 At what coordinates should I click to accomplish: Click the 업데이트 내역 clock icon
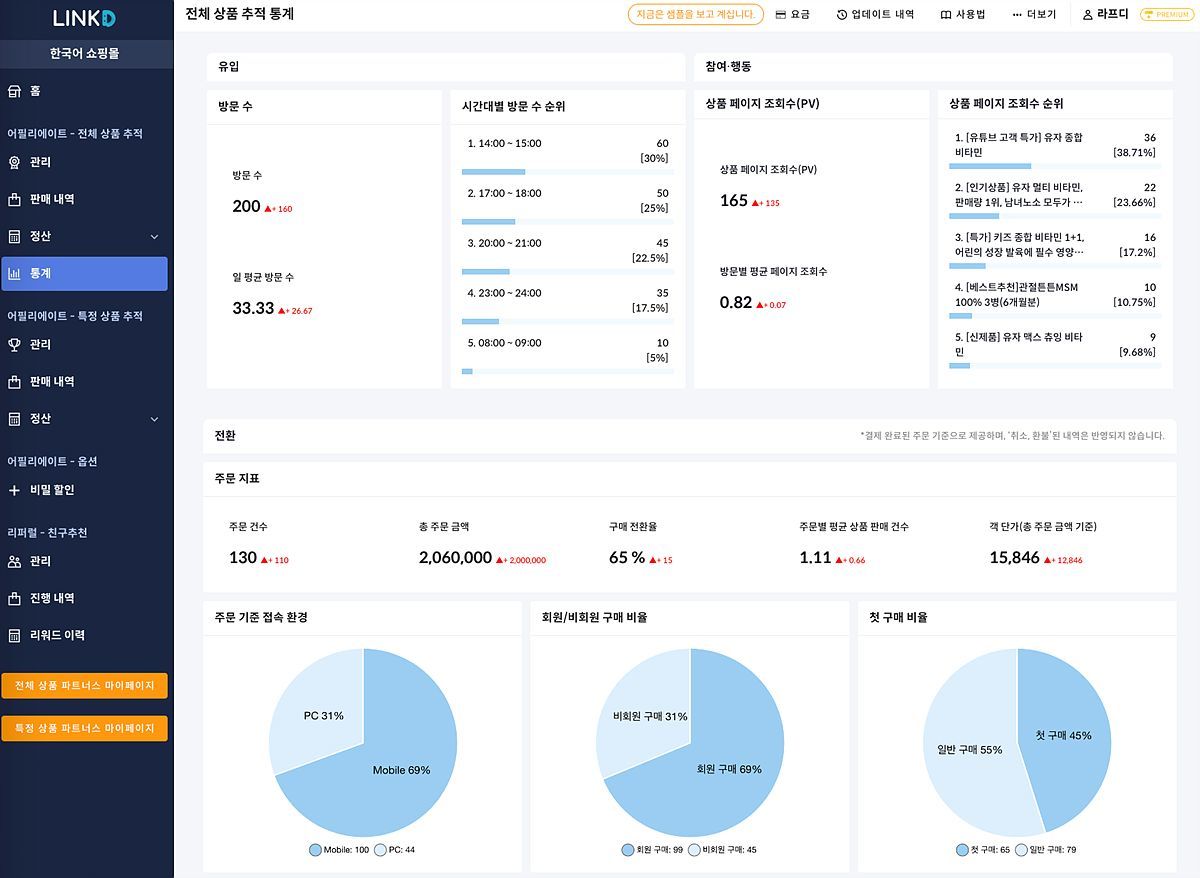click(842, 15)
